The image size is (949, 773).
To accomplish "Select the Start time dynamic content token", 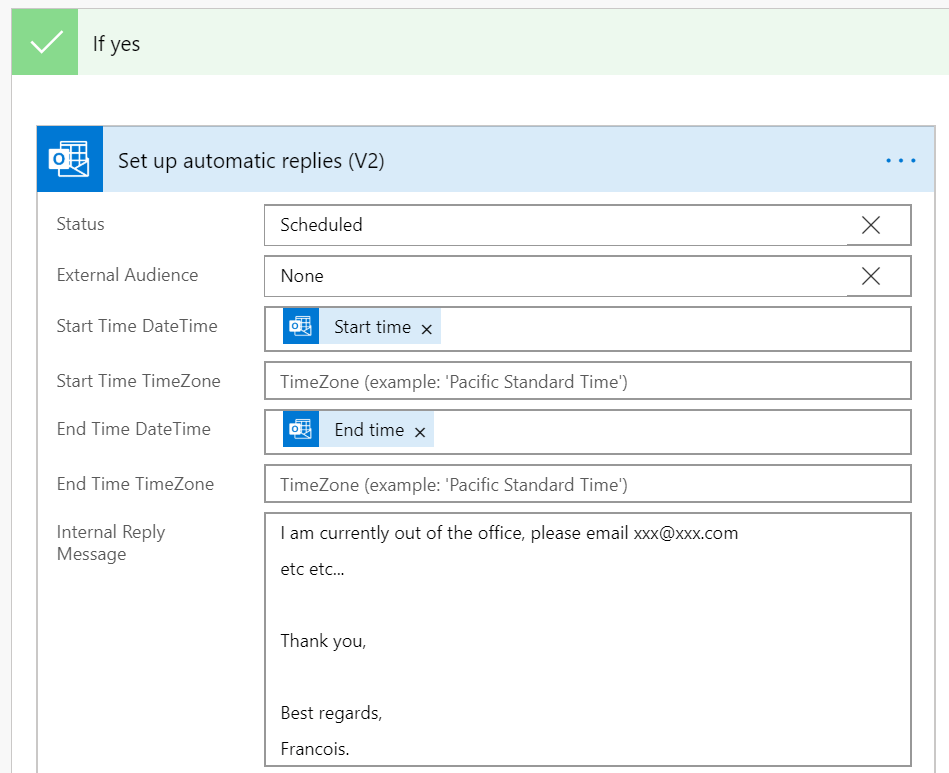I will pyautogui.click(x=372, y=327).
